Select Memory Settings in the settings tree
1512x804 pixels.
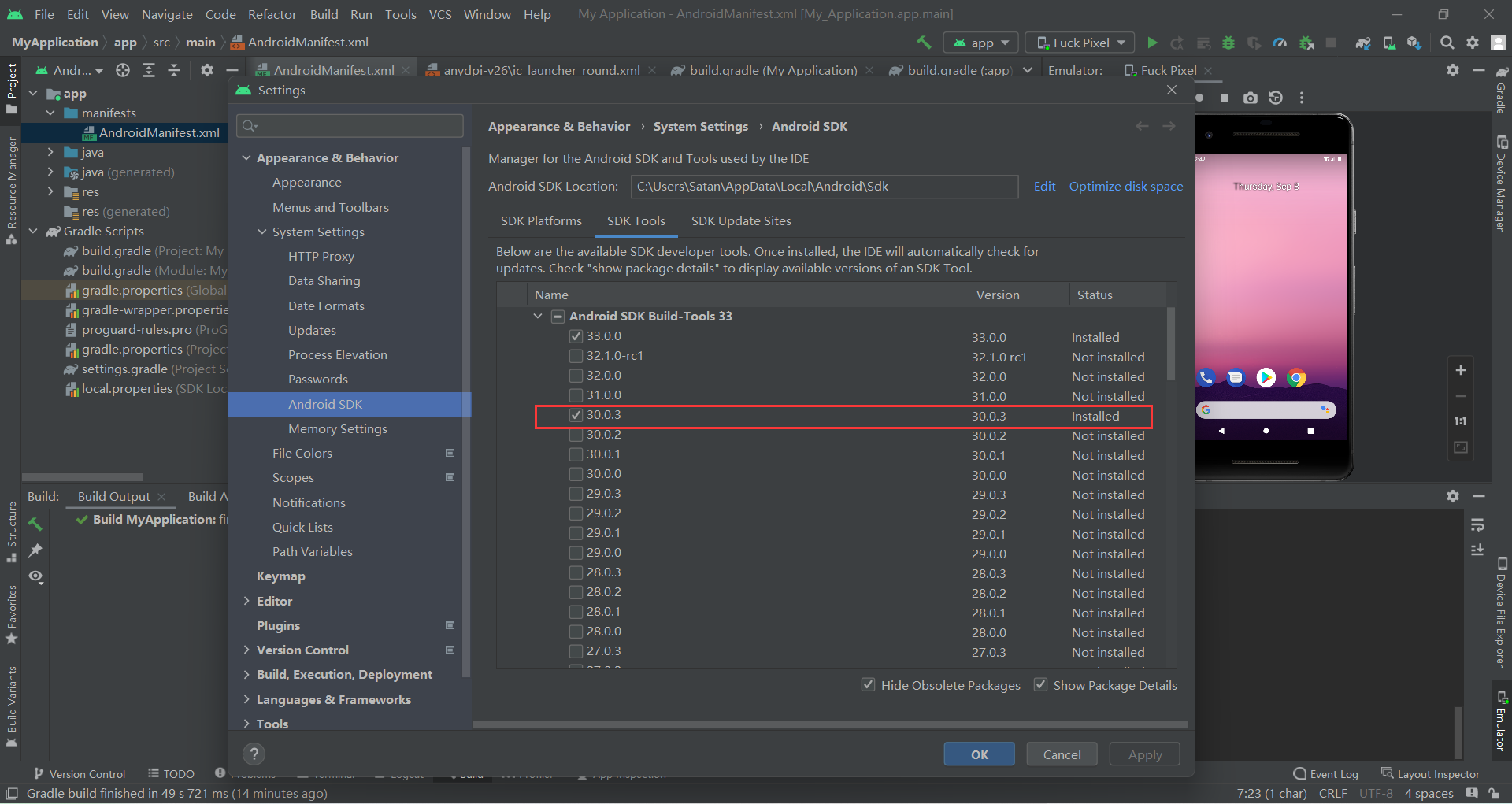(337, 429)
